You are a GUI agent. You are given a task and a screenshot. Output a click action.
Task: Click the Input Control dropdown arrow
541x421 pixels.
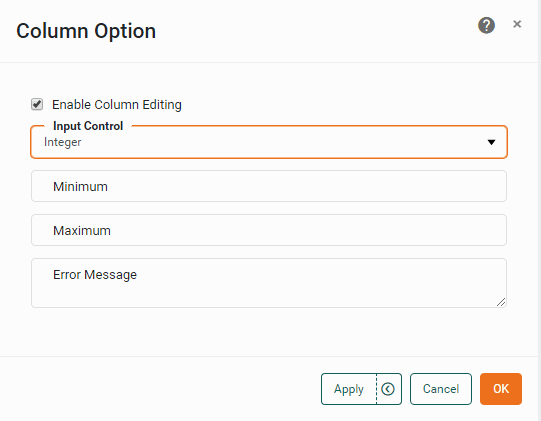(x=491, y=142)
